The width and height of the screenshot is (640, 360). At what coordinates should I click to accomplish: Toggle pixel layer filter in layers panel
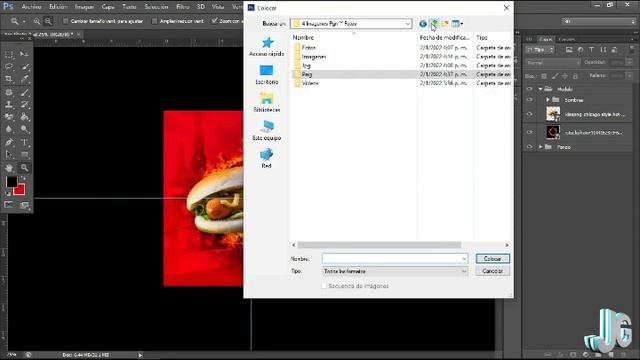pyautogui.click(x=569, y=50)
